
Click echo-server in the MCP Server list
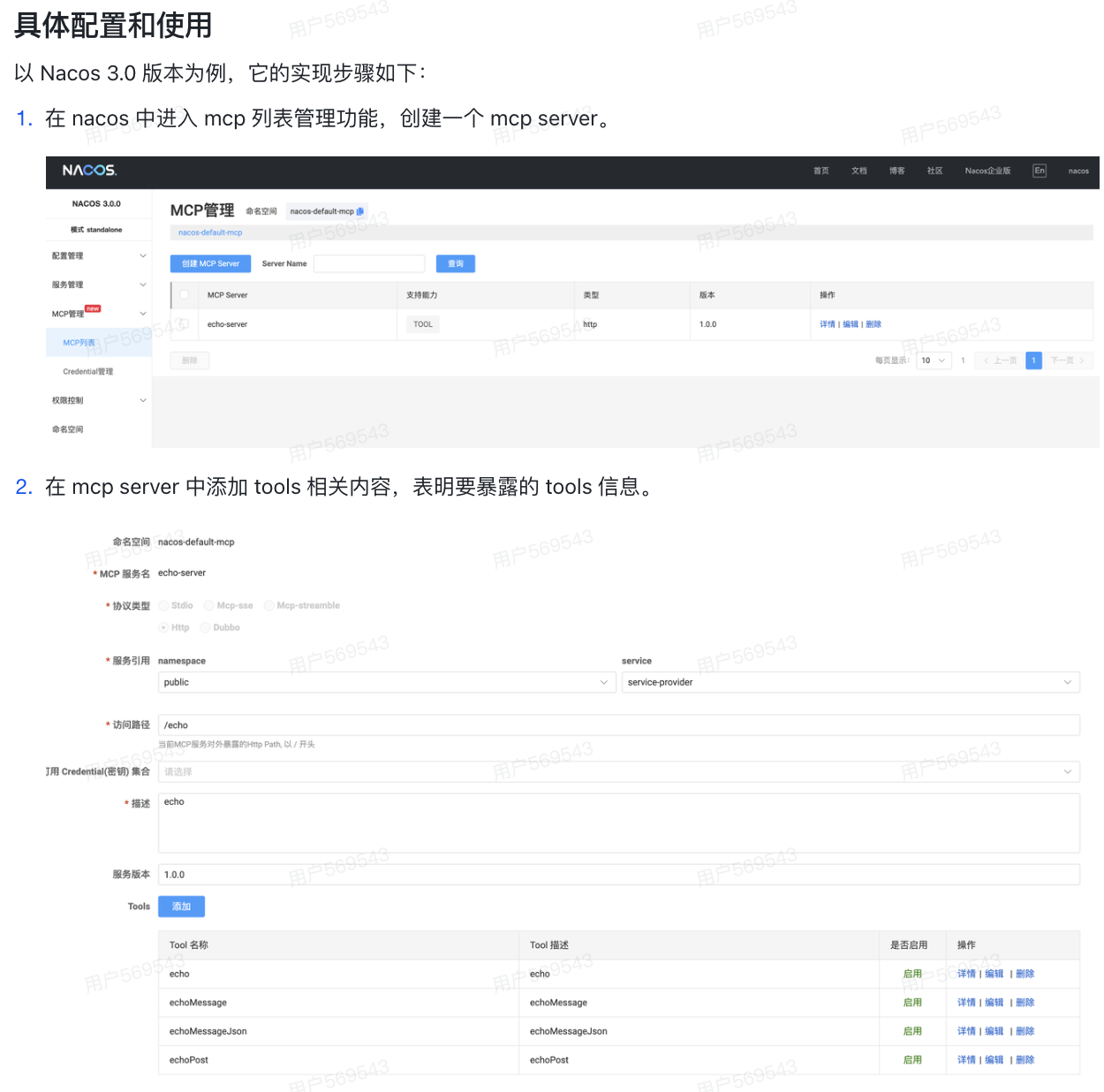pyautogui.click(x=227, y=324)
